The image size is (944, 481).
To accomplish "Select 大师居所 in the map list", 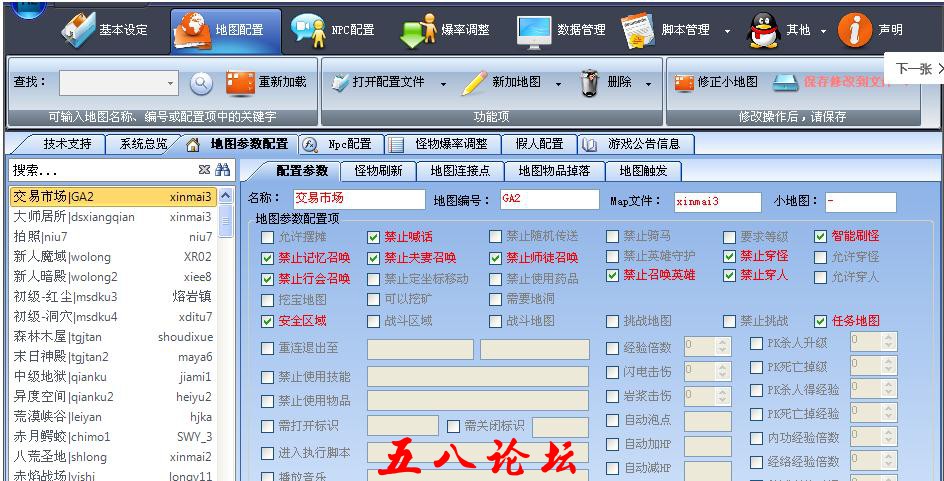I will (113, 217).
